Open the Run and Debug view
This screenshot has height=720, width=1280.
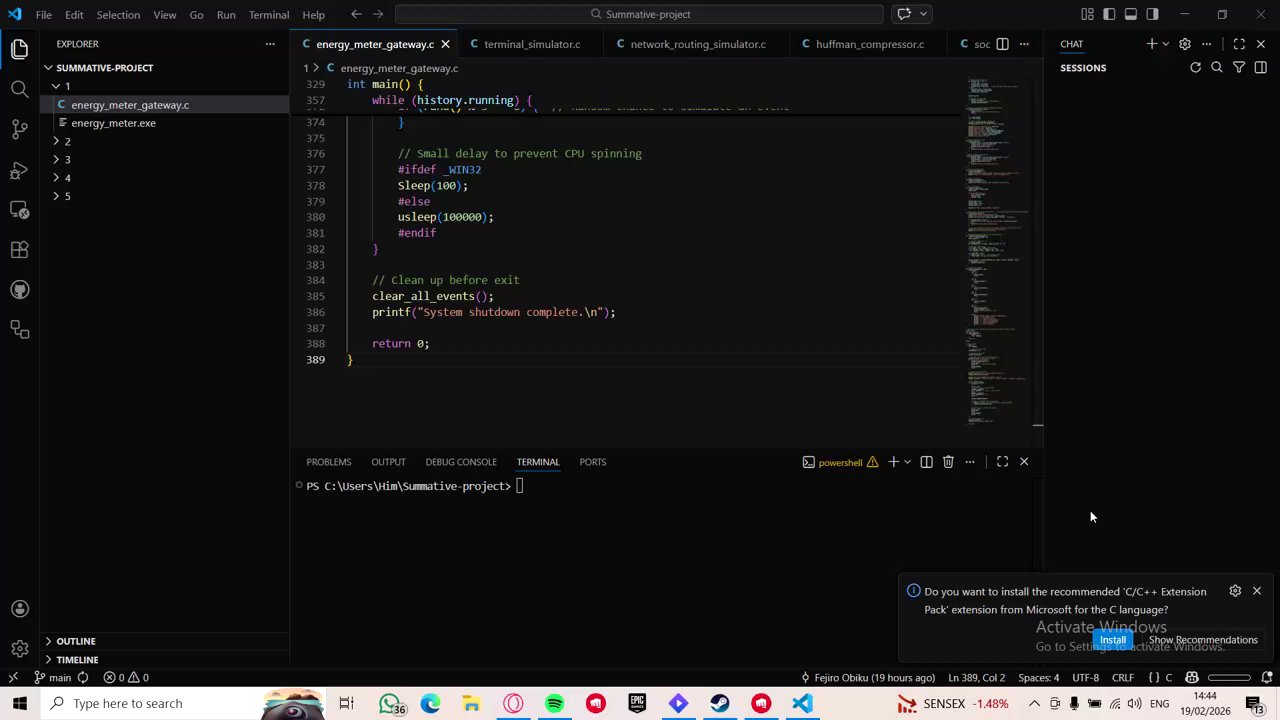click(x=19, y=170)
